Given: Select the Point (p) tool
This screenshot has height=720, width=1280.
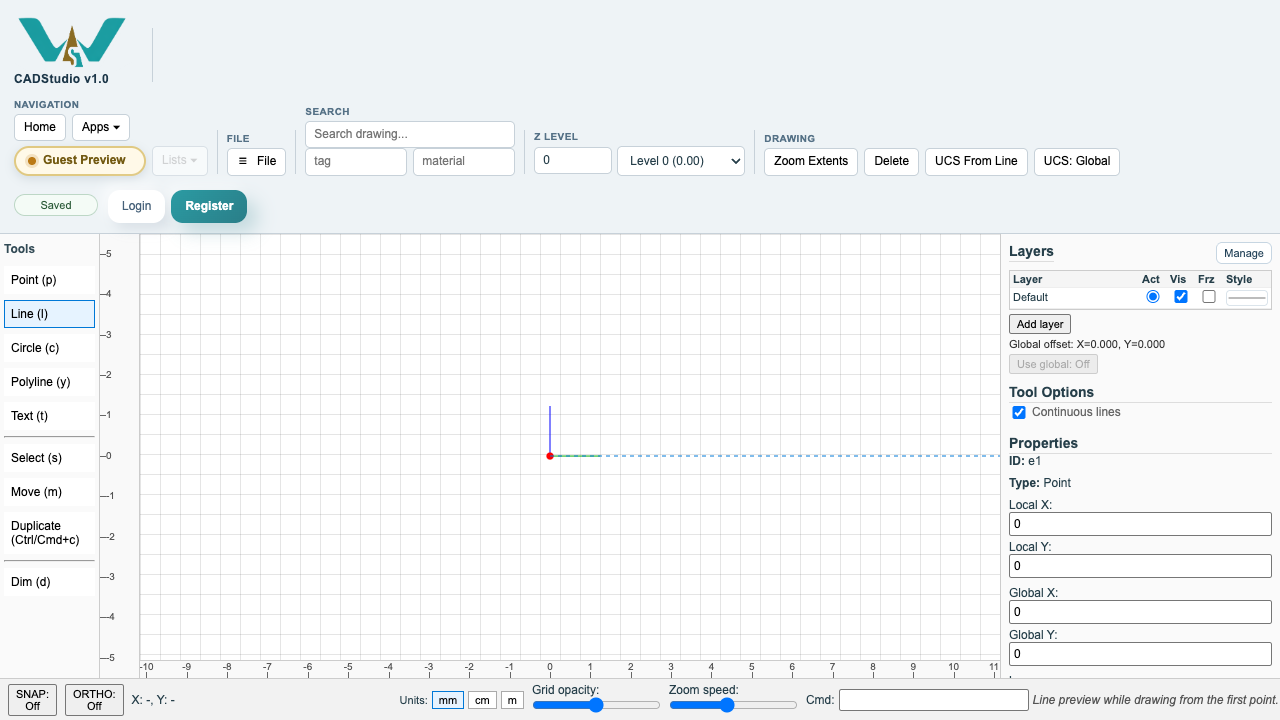Looking at the screenshot, I should (49, 280).
